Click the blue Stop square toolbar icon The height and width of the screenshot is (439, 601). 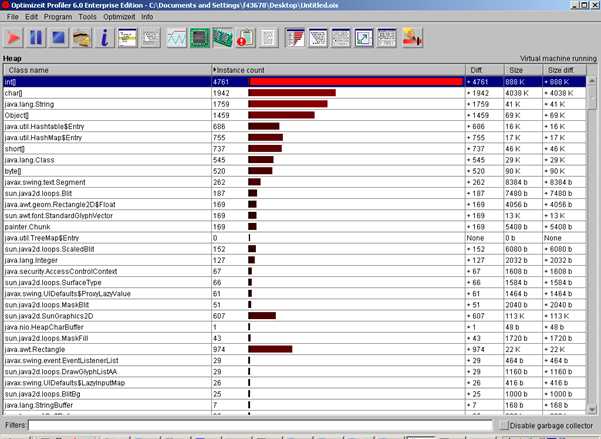[x=58, y=38]
